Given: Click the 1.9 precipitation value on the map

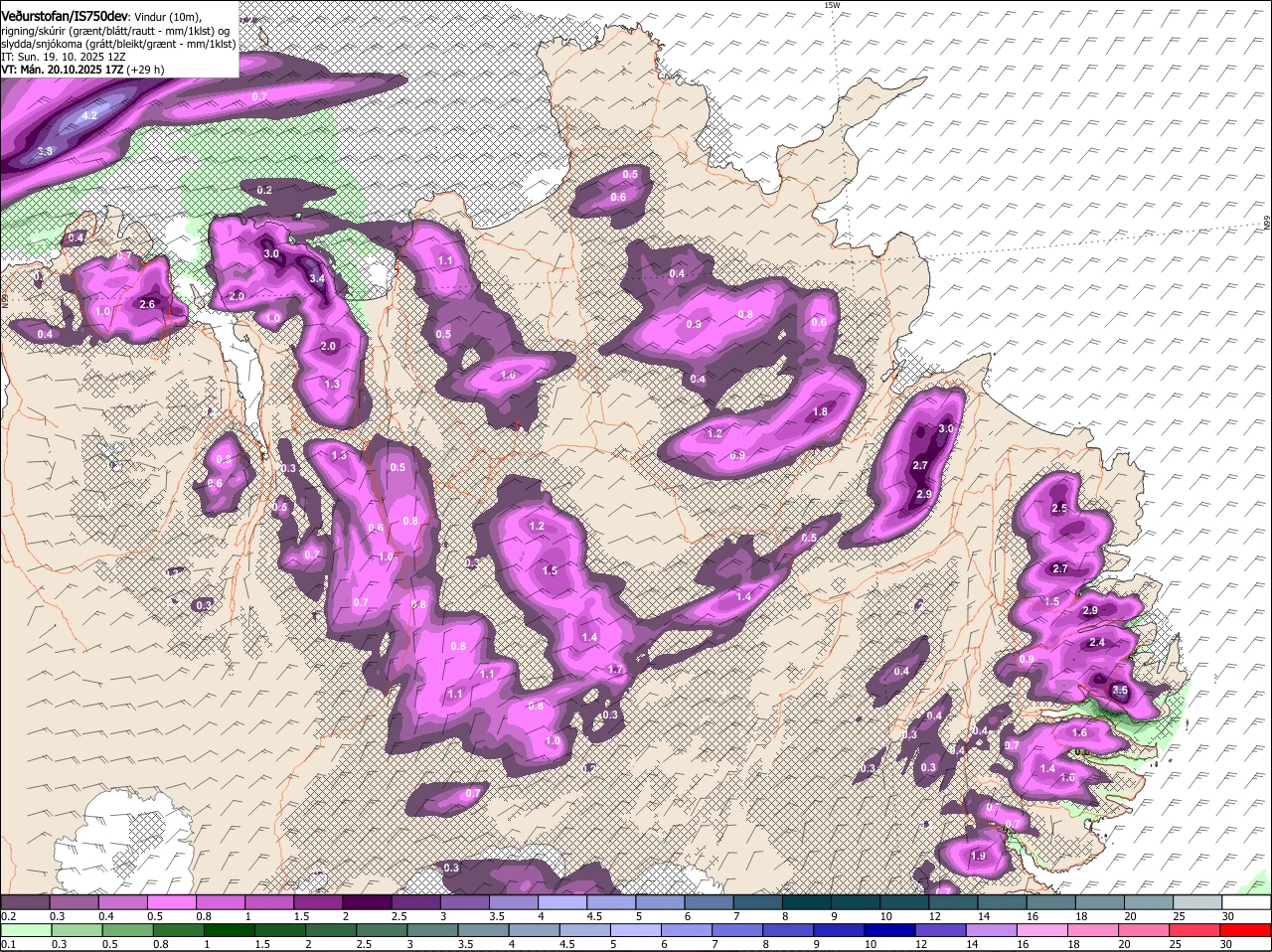Looking at the screenshot, I should coord(978,856).
